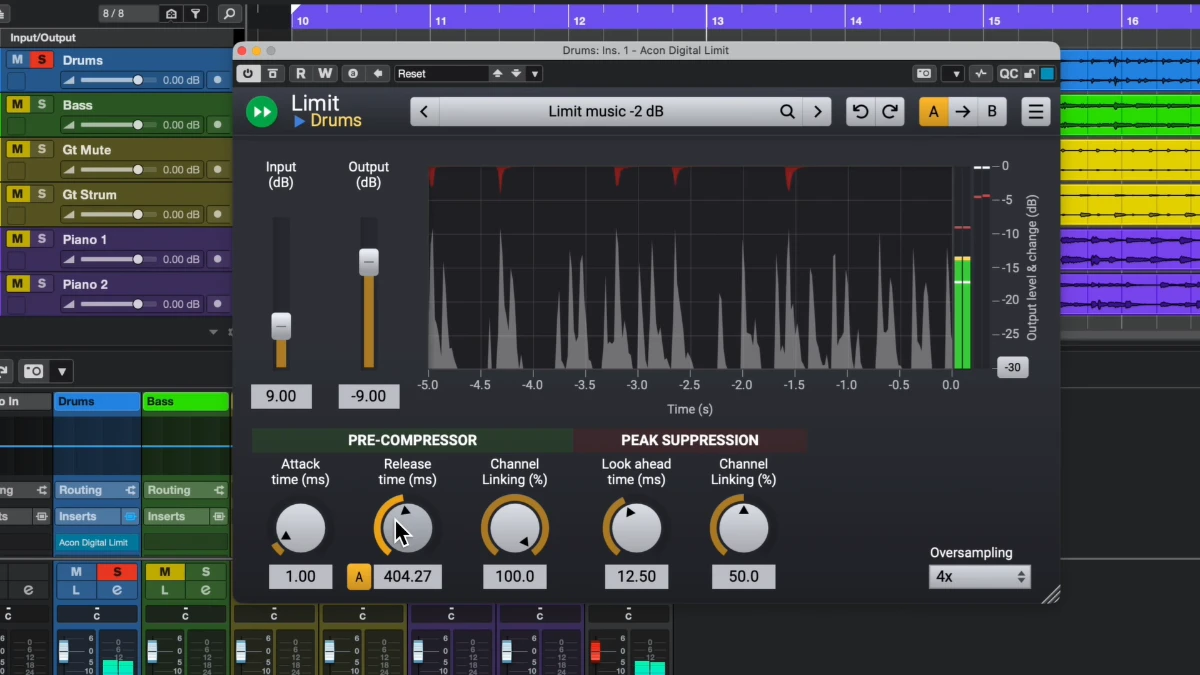Open the track list search magnifier
The image size is (1200, 675).
(230, 14)
